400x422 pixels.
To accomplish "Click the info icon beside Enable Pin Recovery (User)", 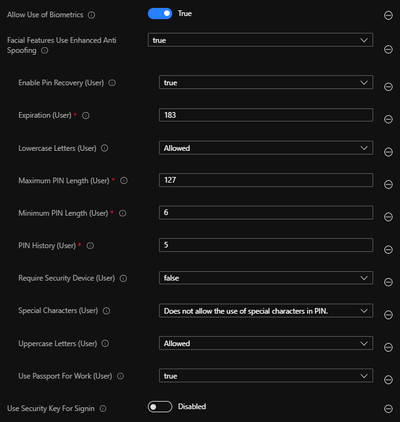I will (112, 83).
